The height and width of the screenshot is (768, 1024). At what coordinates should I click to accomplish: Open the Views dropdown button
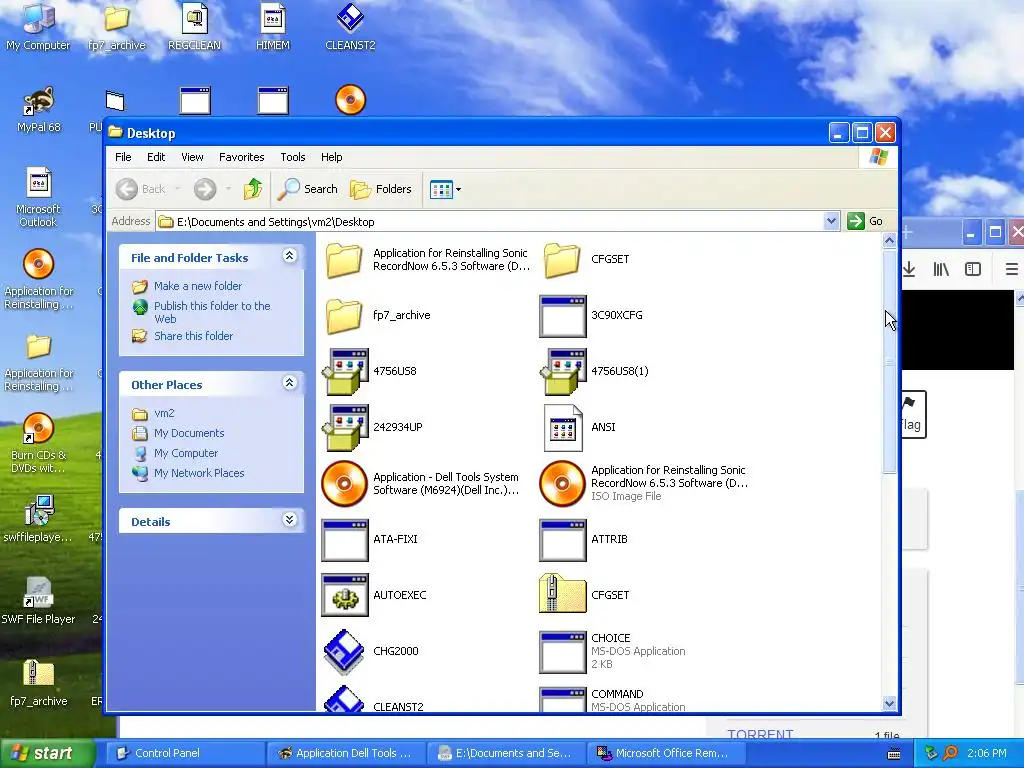click(x=445, y=189)
